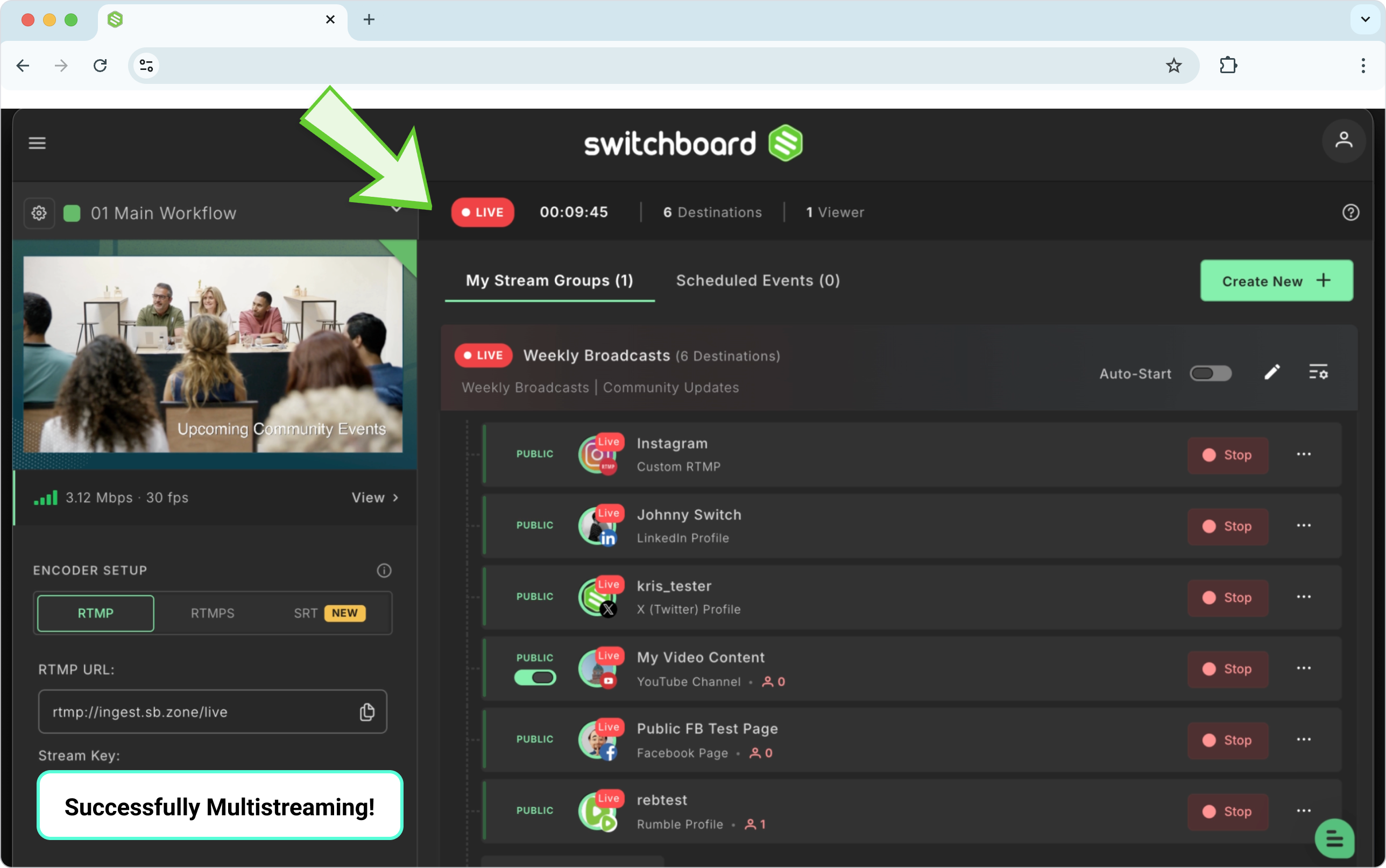Expand the 01 Main Workflow dropdown
Viewport: 1386px width, 868px height.
(x=396, y=208)
